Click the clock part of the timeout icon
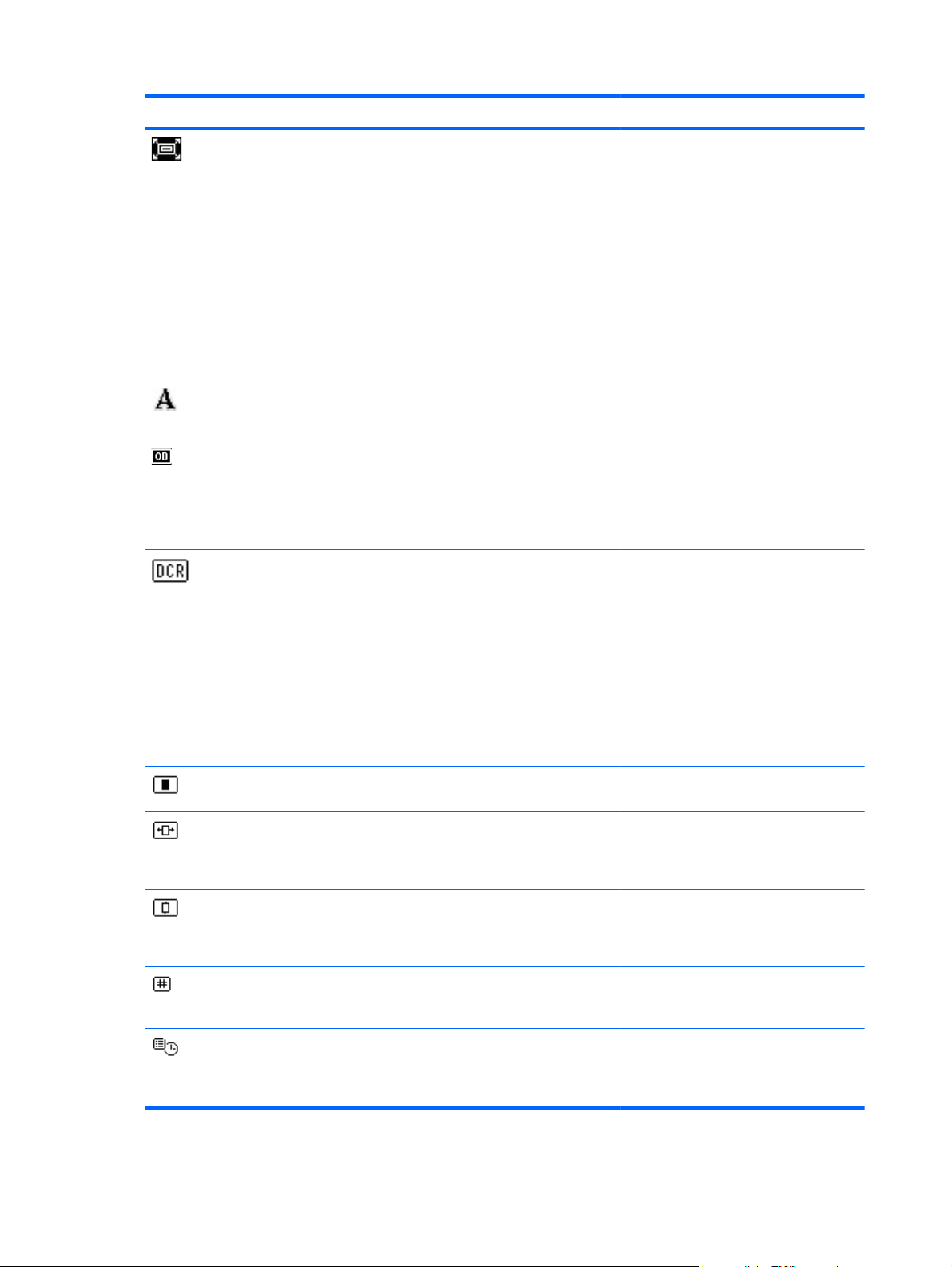The width and height of the screenshot is (952, 1267). pyautogui.click(x=171, y=1049)
